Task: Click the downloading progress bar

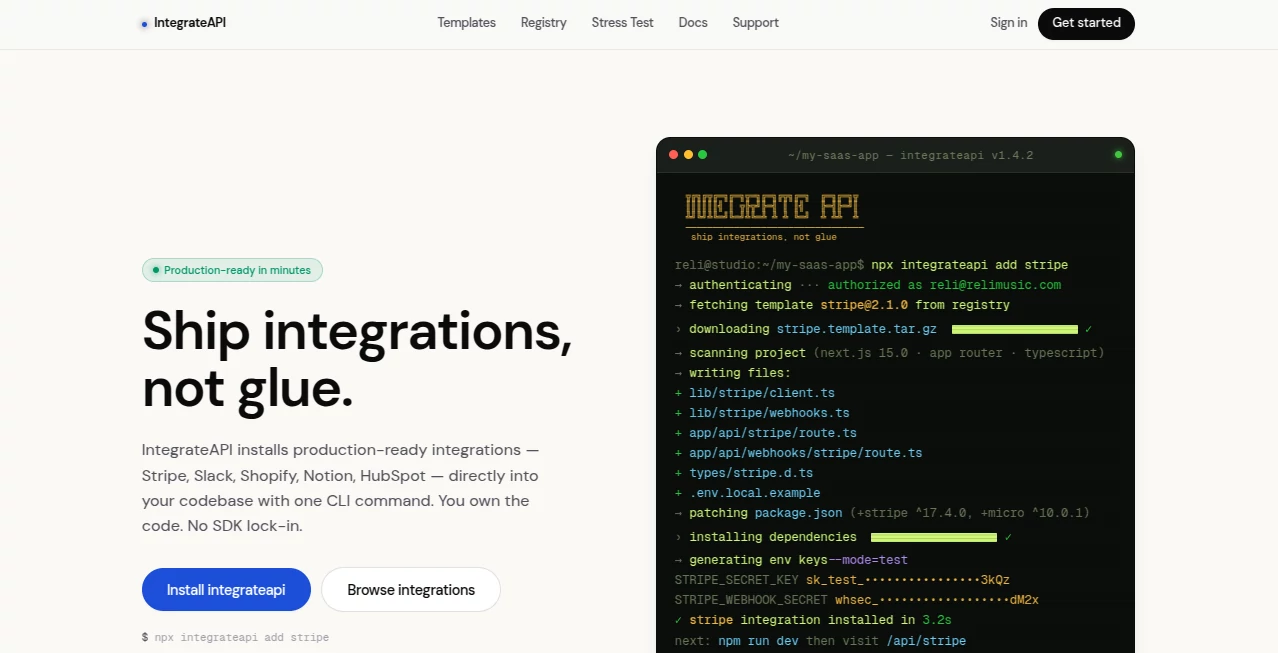Action: click(x=1015, y=329)
